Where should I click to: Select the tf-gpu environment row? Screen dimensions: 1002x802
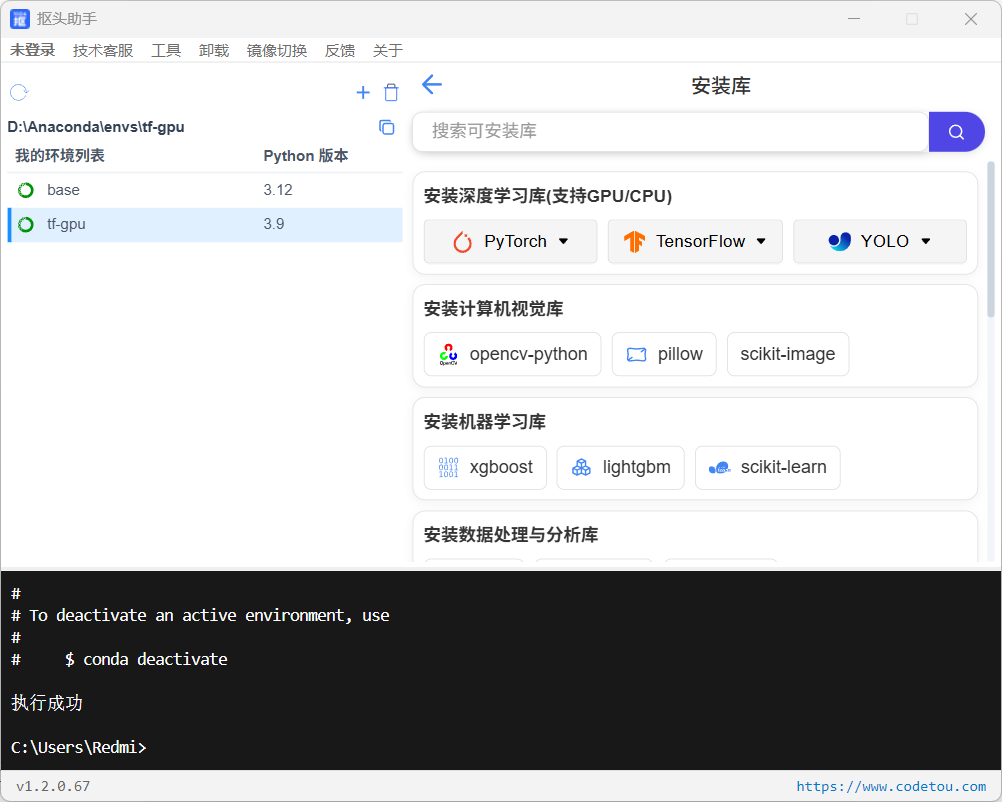[204, 224]
